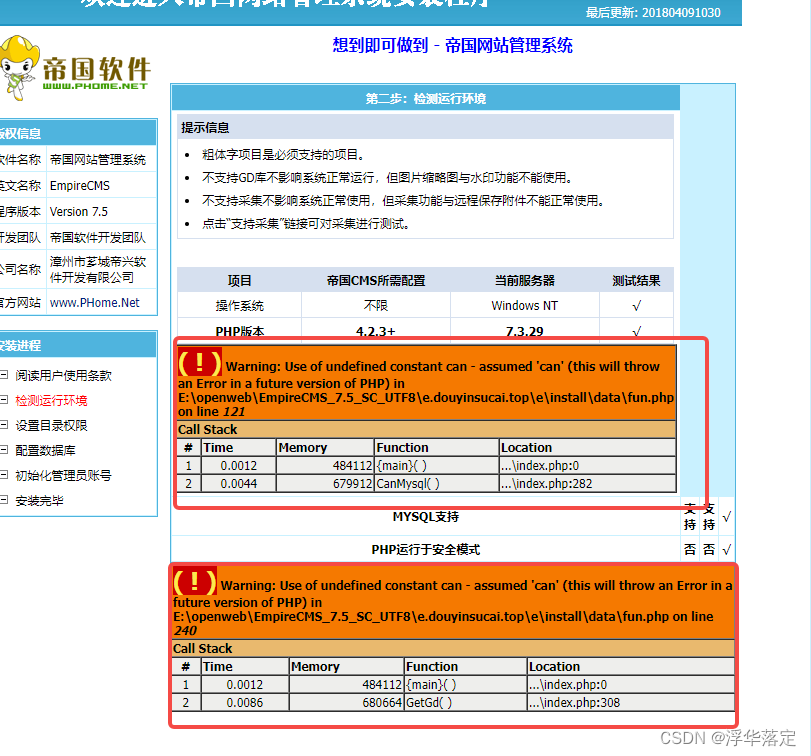The image size is (811, 756).
Task: Click the CanMysql( ) function cell
Action: [436, 483]
